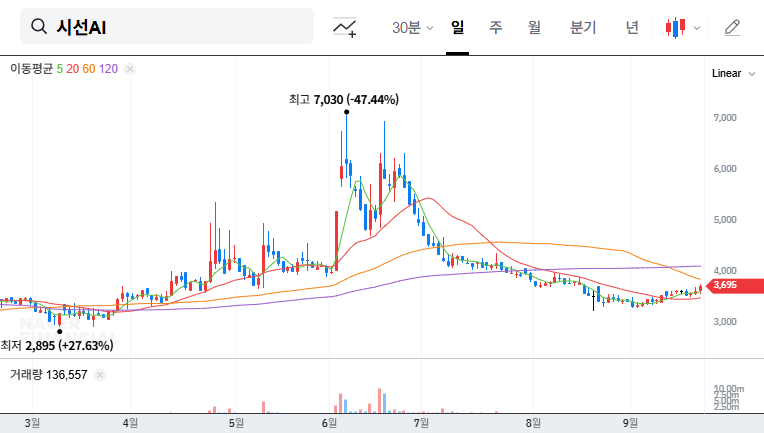Switch to the 월 monthly tab
This screenshot has height=433, width=764.
534,27
